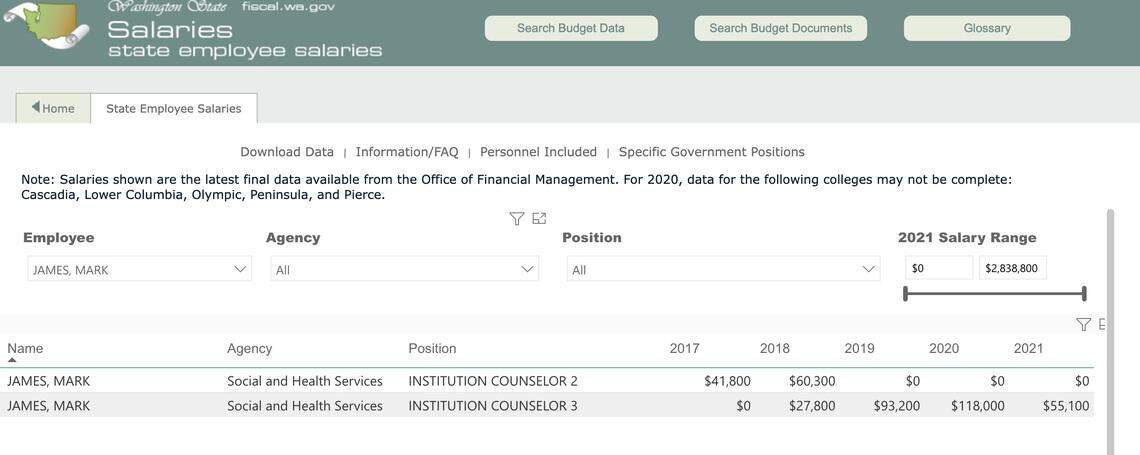
Task: Click the fiscal.wa.gov header link
Action: pyautogui.click(x=289, y=7)
